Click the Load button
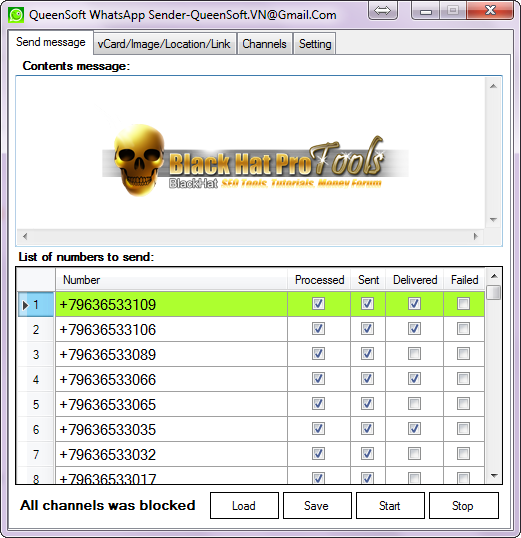Image resolution: width=521 pixels, height=538 pixels. pos(244,505)
